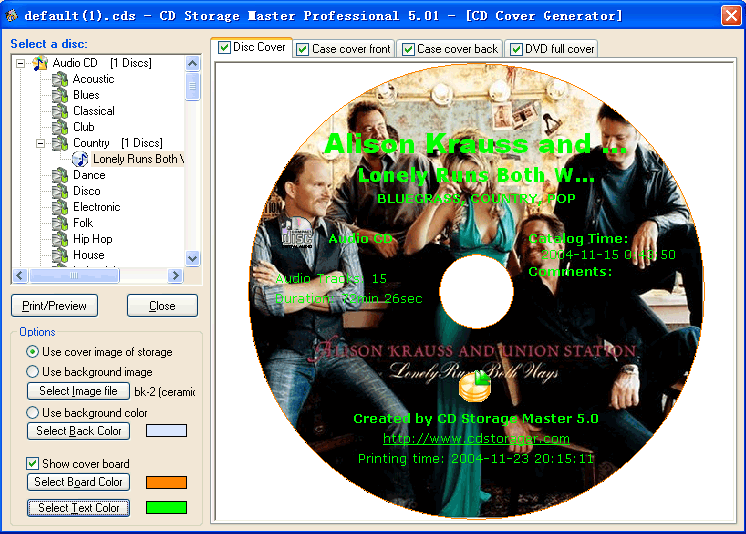Click the music note disc icon for Lonely Runs Both Ways
Viewport: 746px width, 534px height.
[80, 159]
